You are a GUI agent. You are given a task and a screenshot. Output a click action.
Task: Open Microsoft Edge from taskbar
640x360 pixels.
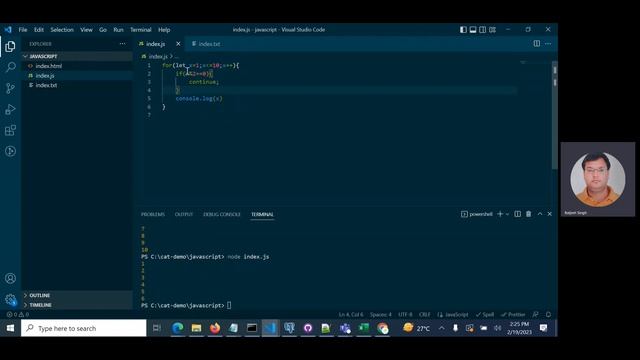coord(178,328)
